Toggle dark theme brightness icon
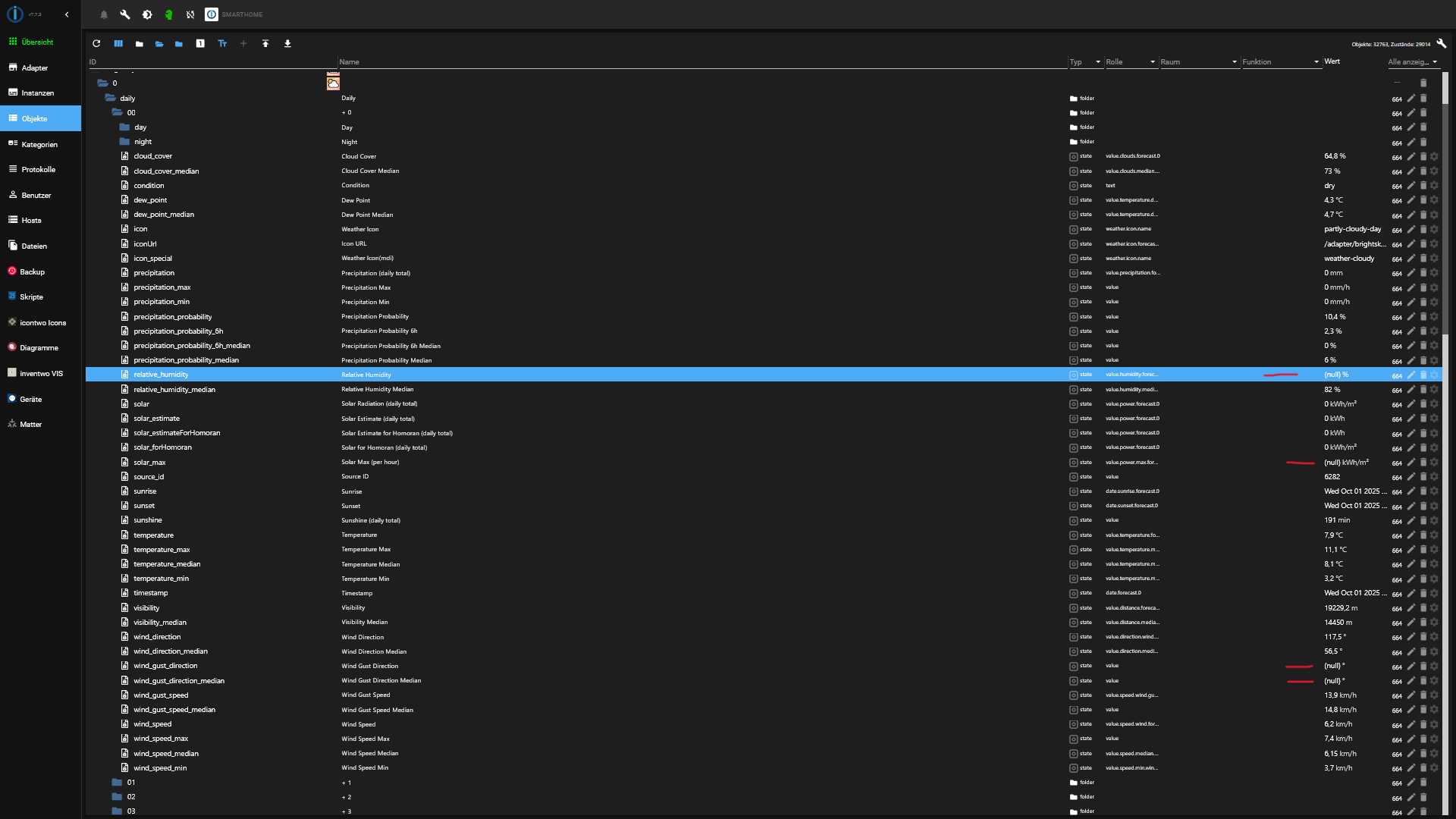Image resolution: width=1456 pixels, height=819 pixels. point(147,14)
